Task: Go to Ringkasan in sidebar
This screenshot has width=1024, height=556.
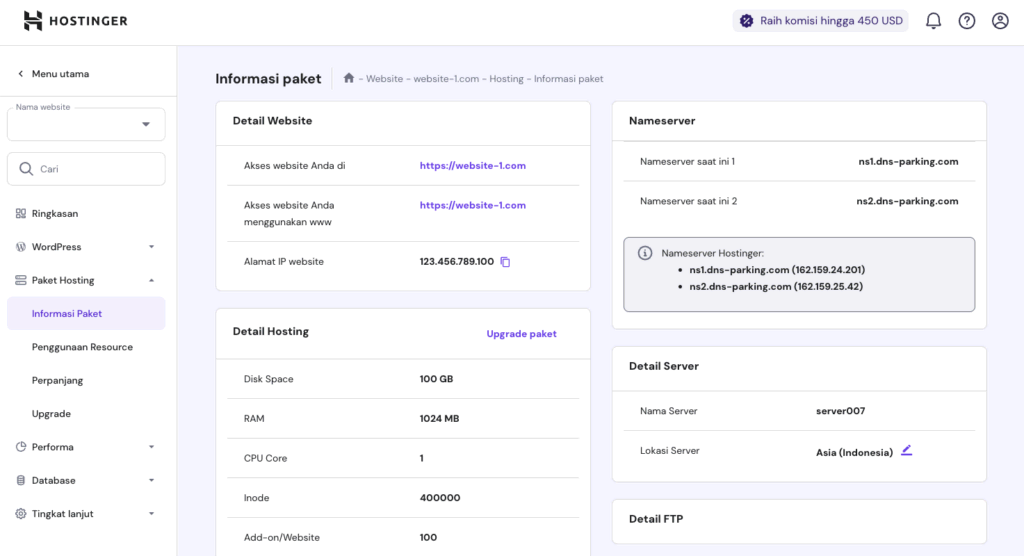Action: tap(54, 214)
